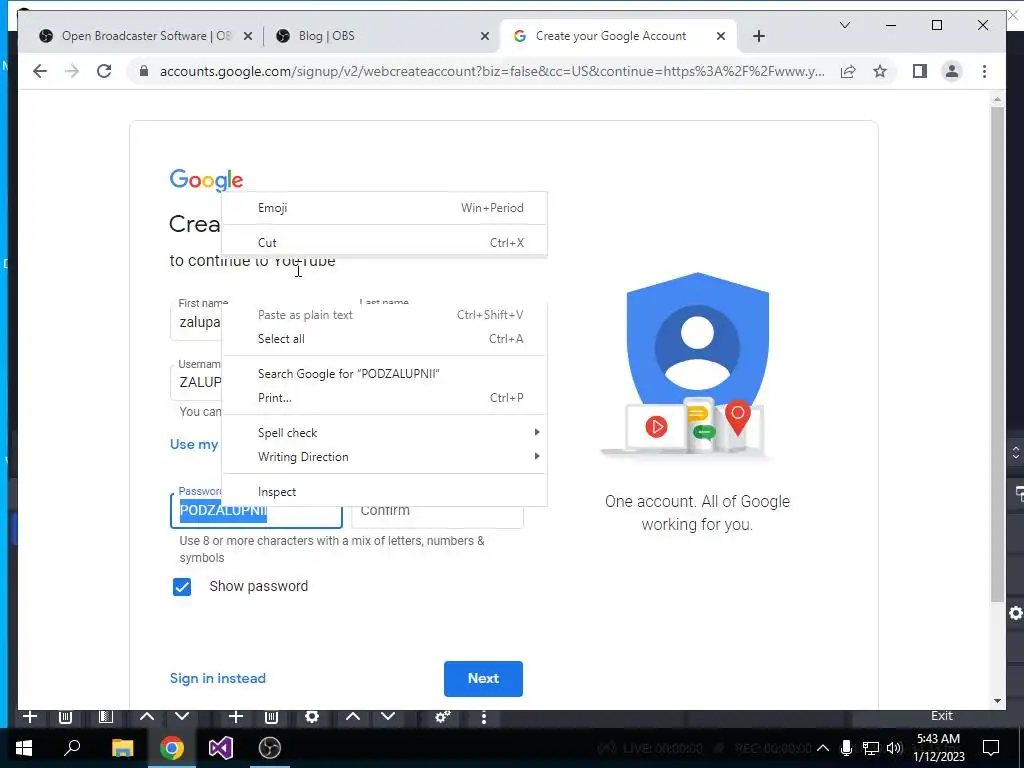Expand the hidden system tray icons chevron
The width and height of the screenshot is (1024, 768).
coord(823,748)
